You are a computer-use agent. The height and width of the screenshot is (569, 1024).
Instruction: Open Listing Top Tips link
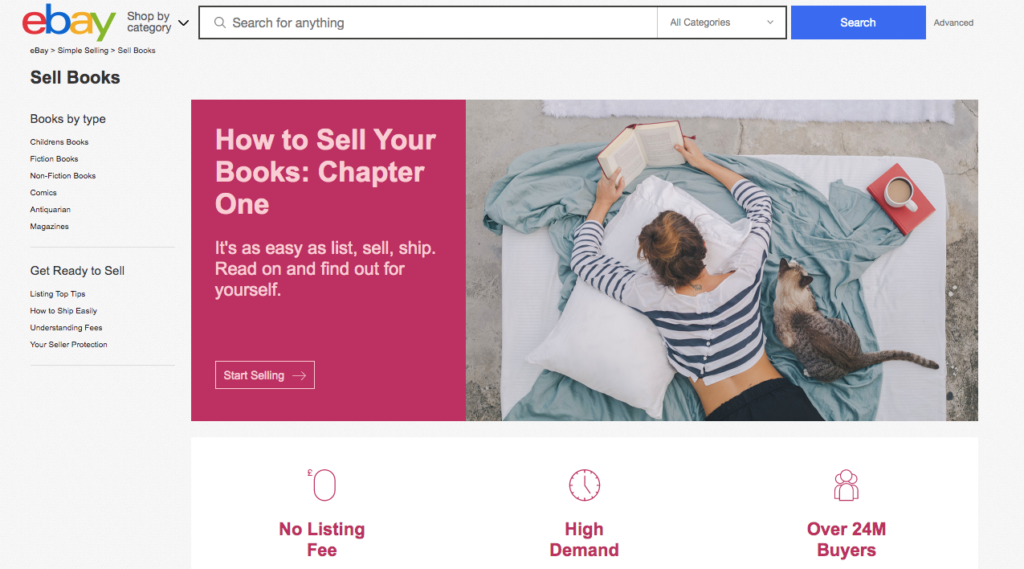57,294
